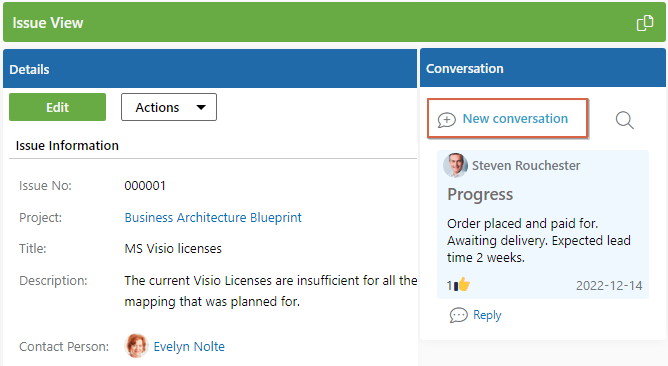Click the like count 1
Image resolution: width=668 pixels, height=366 pixels.
click(x=449, y=285)
